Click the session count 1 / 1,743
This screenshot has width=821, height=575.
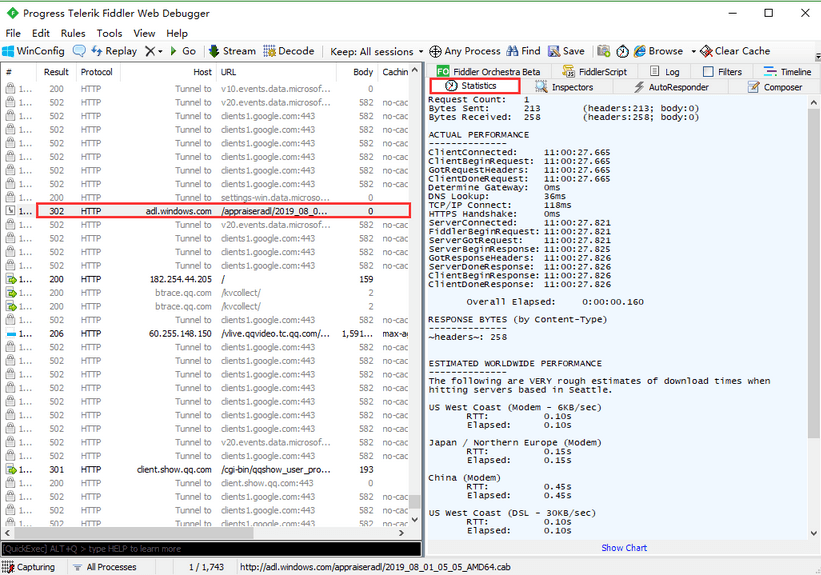click(206, 567)
